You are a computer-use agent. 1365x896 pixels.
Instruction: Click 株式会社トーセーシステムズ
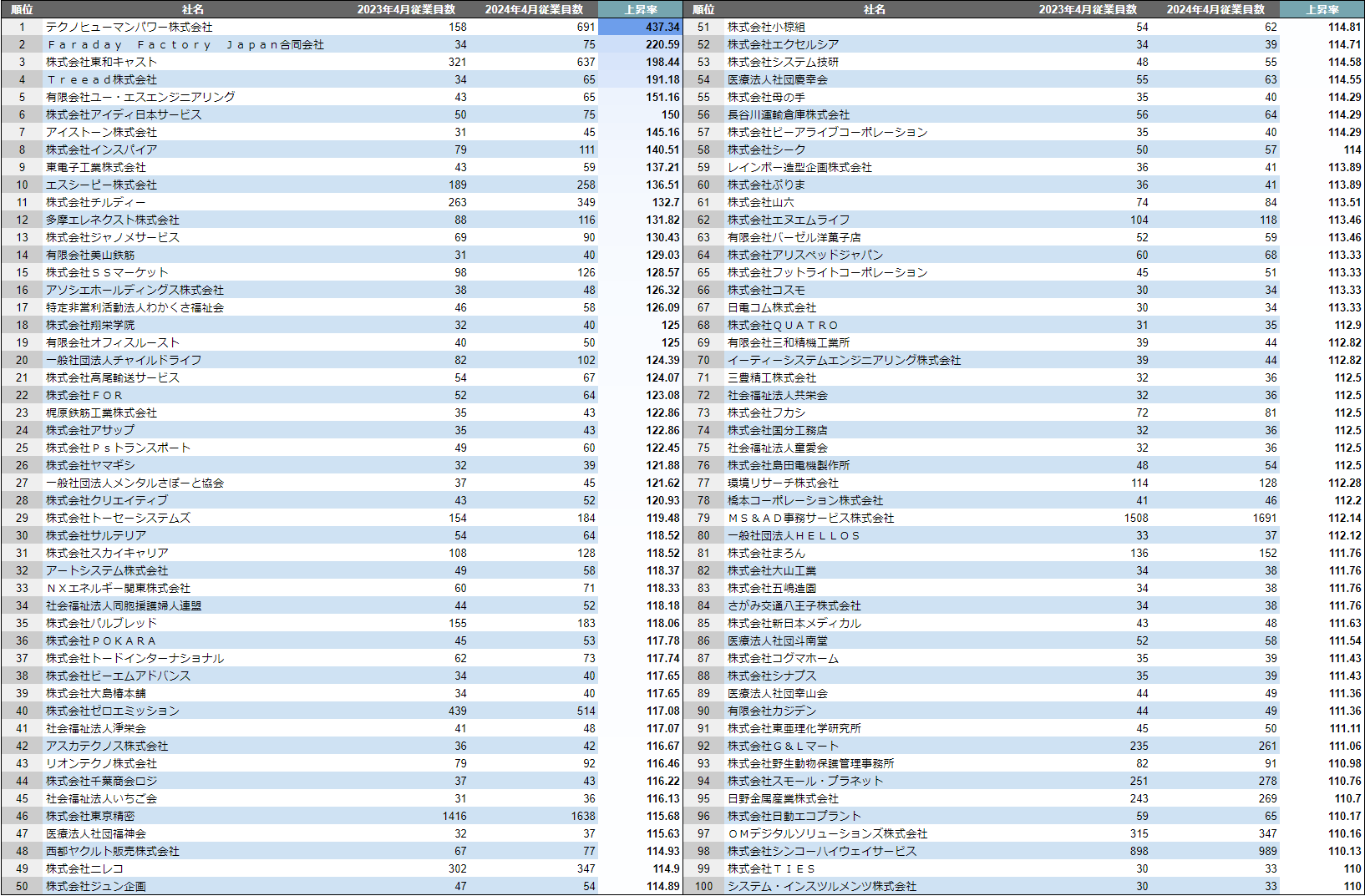pyautogui.click(x=118, y=518)
